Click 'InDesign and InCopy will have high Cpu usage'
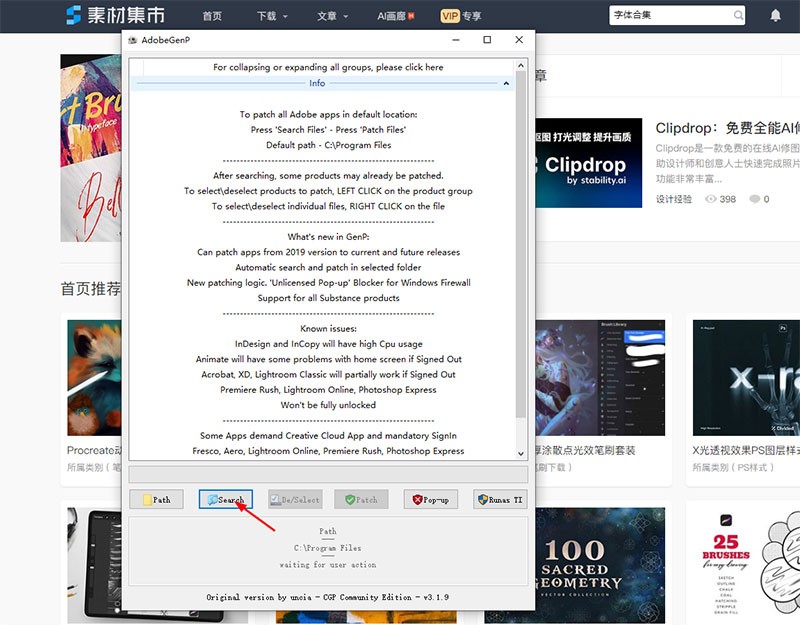The height and width of the screenshot is (625, 800). [329, 344]
